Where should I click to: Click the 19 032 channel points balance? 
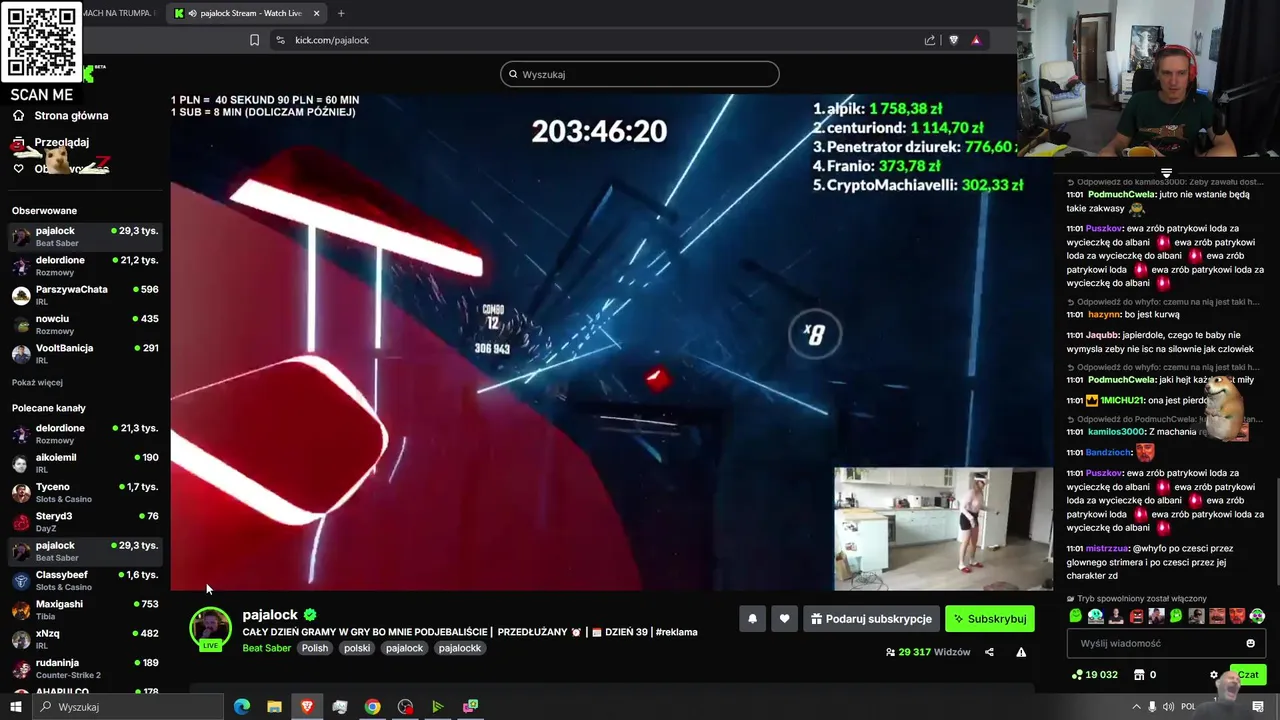[x=1094, y=675]
